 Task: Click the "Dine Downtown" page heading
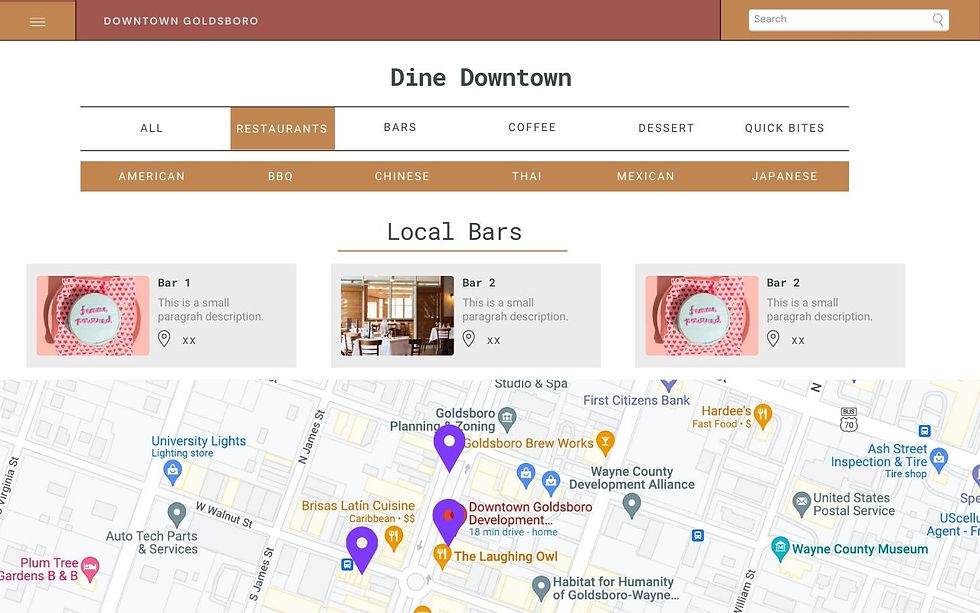point(481,77)
